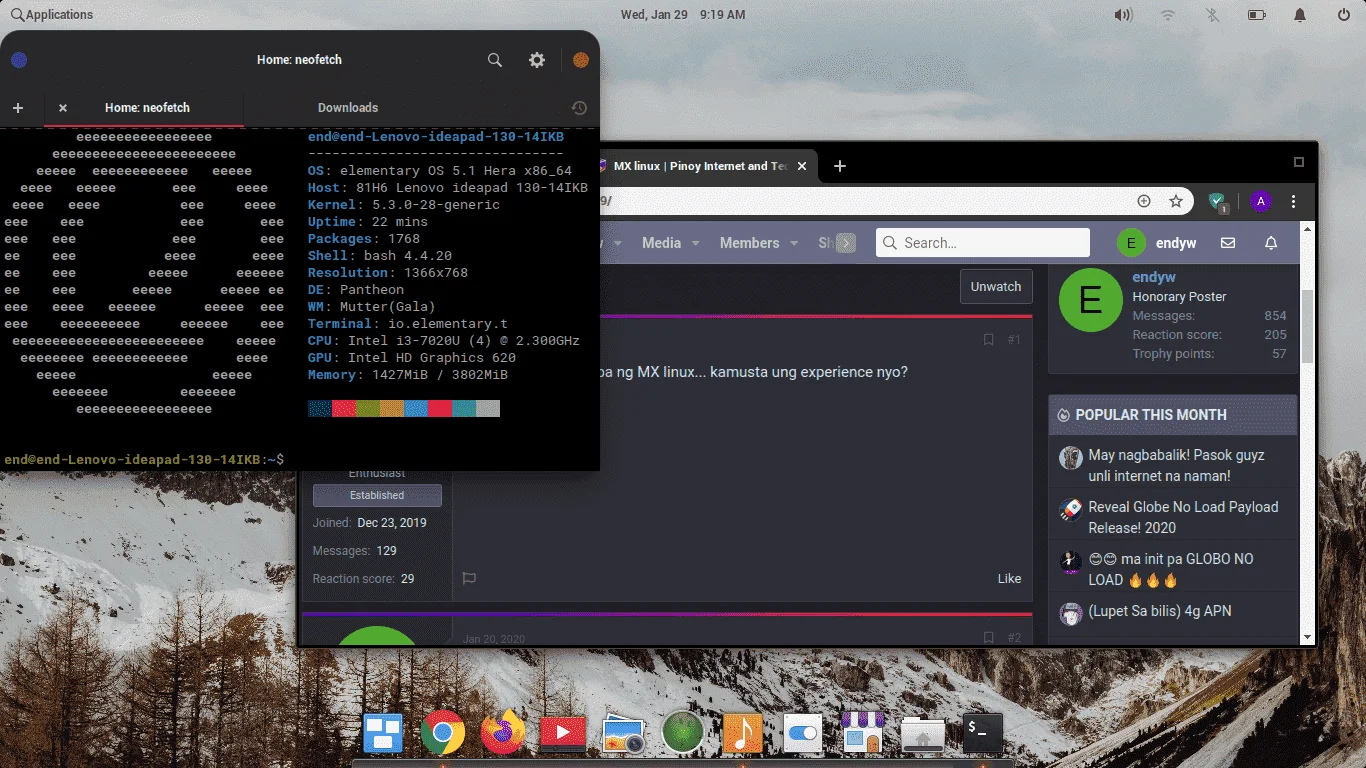Expand the Members dropdown arrow
This screenshot has height=768, width=1366.
coord(794,243)
